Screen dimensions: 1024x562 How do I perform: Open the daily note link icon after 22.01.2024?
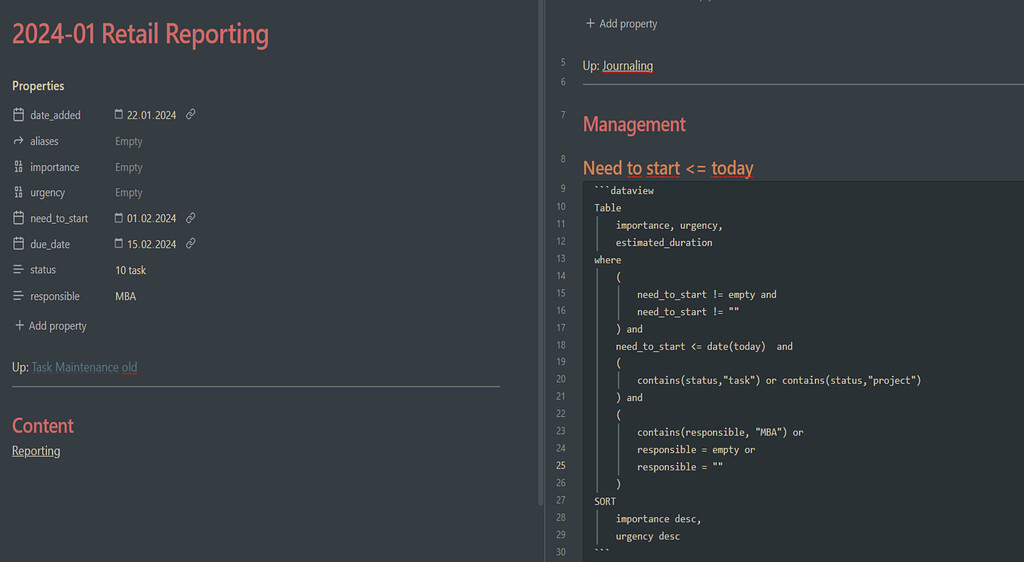click(x=191, y=115)
